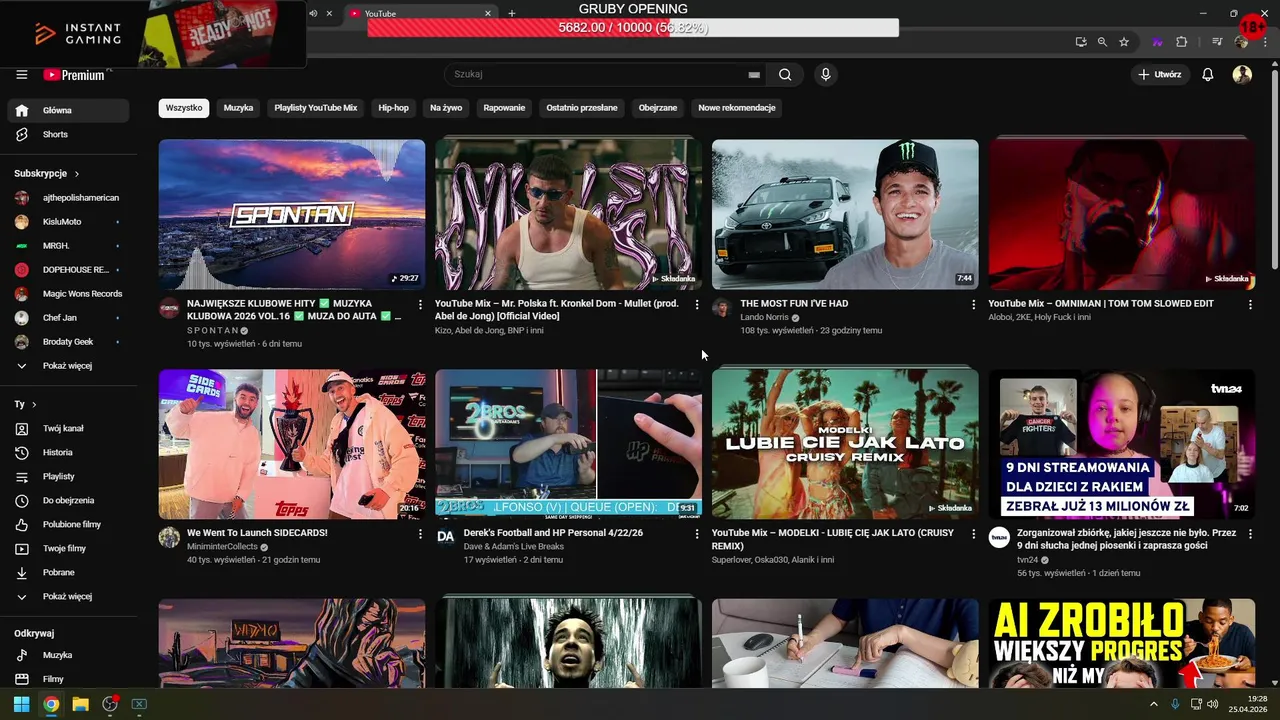
Task: Click the purple extension icon in Chrome toolbar
Action: [1158, 42]
